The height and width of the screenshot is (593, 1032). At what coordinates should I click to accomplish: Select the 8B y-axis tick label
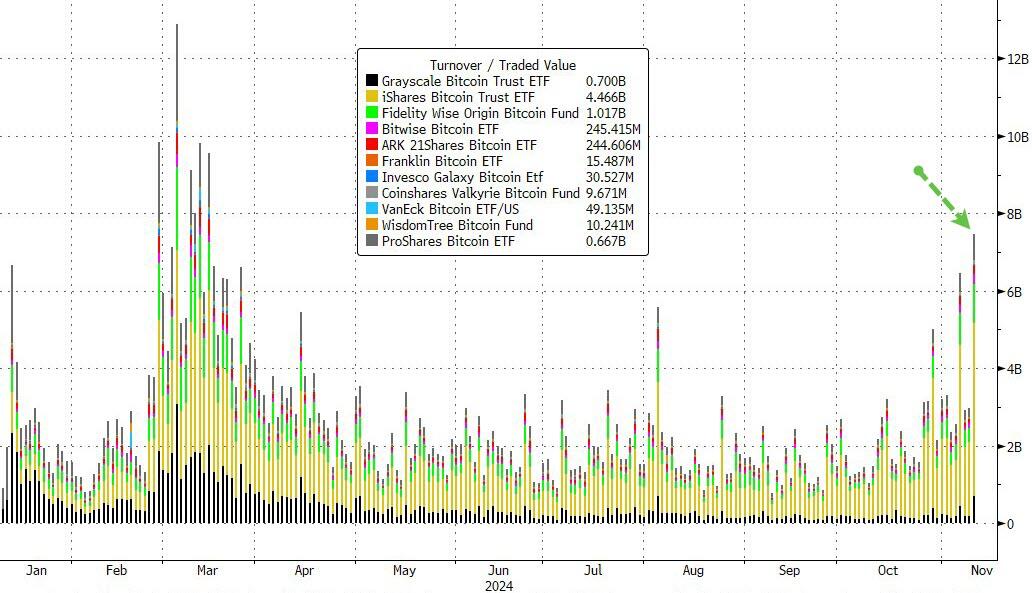(1014, 214)
